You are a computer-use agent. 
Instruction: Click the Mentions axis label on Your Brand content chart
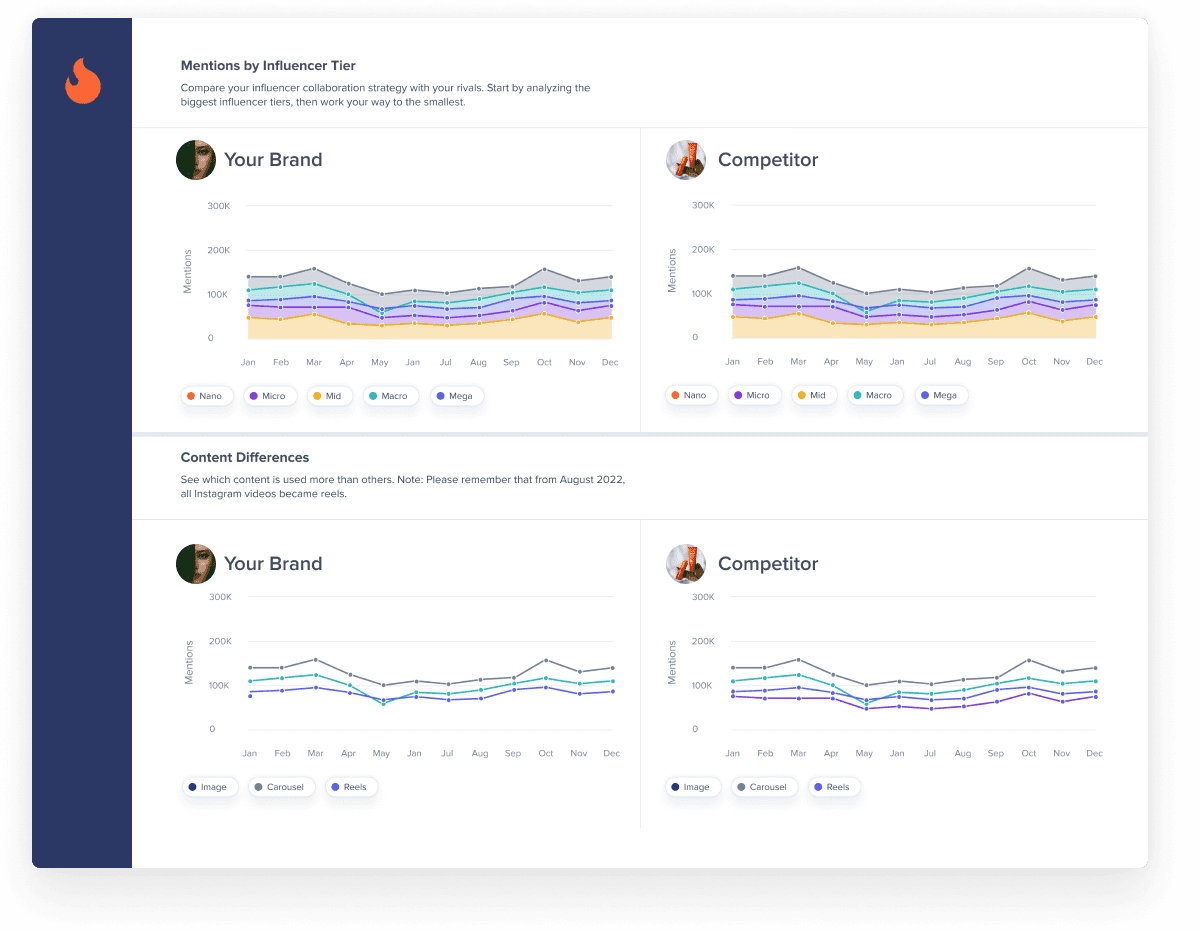pos(188,663)
